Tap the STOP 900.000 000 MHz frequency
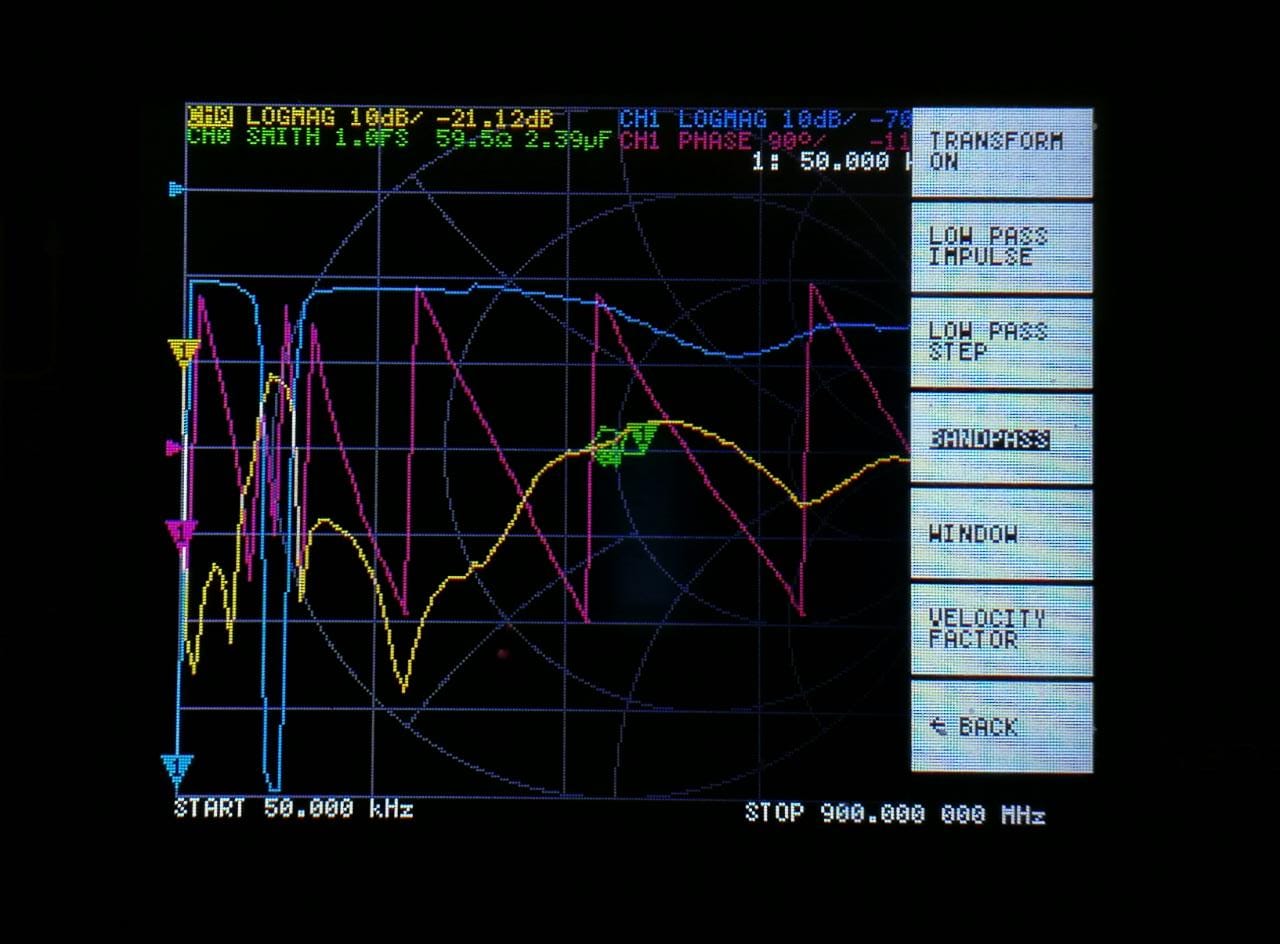1280x944 pixels. click(x=894, y=813)
